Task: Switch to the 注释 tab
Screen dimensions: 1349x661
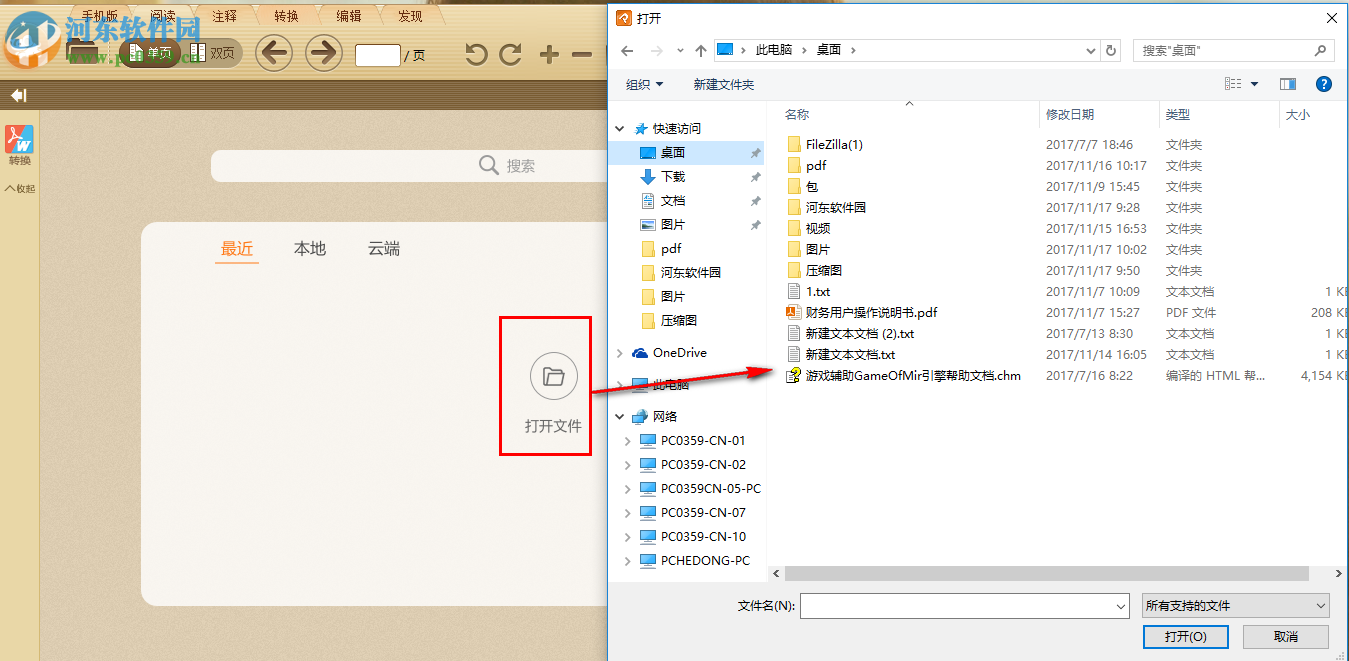Action: click(x=222, y=15)
